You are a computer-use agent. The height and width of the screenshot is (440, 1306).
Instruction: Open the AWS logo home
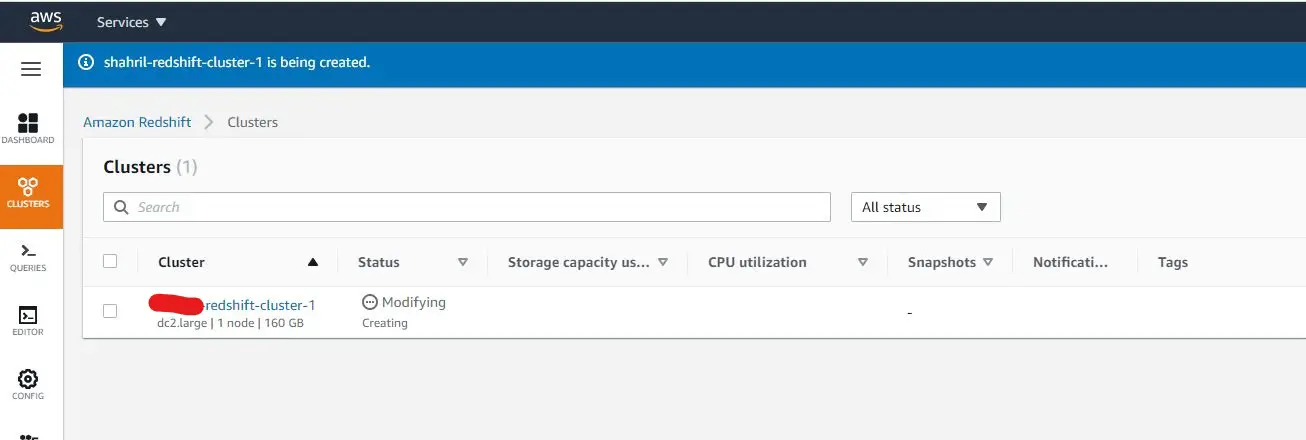[46, 21]
